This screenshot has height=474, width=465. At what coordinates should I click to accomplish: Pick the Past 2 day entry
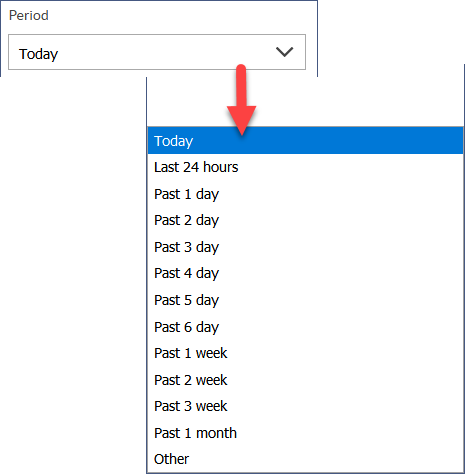pos(305,220)
